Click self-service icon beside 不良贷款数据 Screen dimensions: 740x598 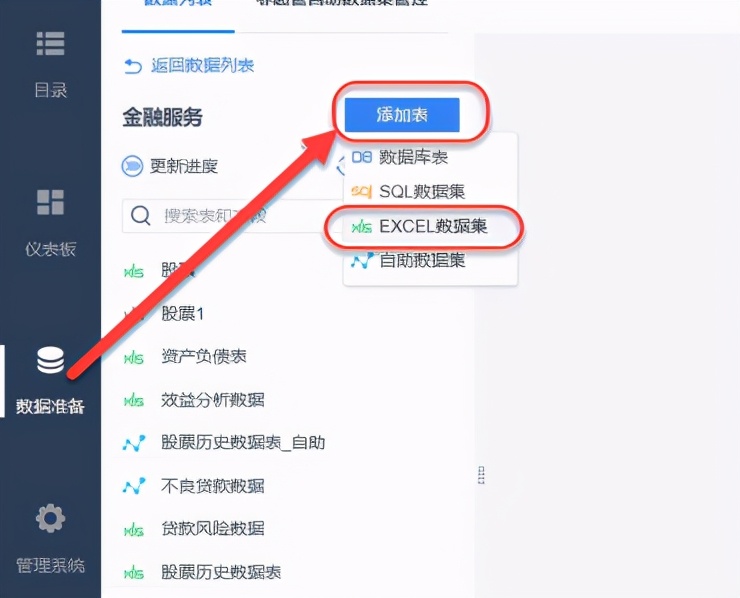tap(134, 486)
